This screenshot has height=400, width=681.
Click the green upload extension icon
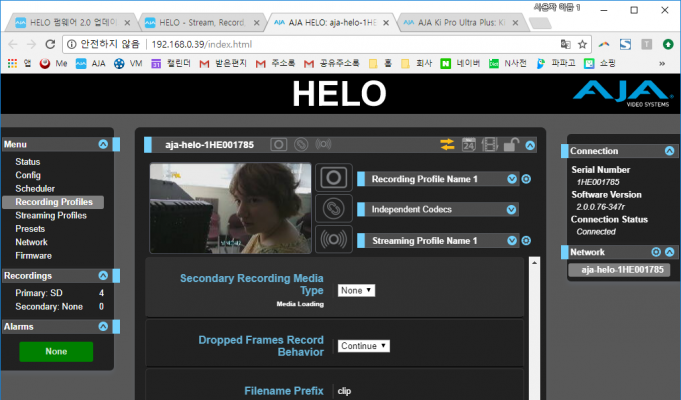click(668, 44)
